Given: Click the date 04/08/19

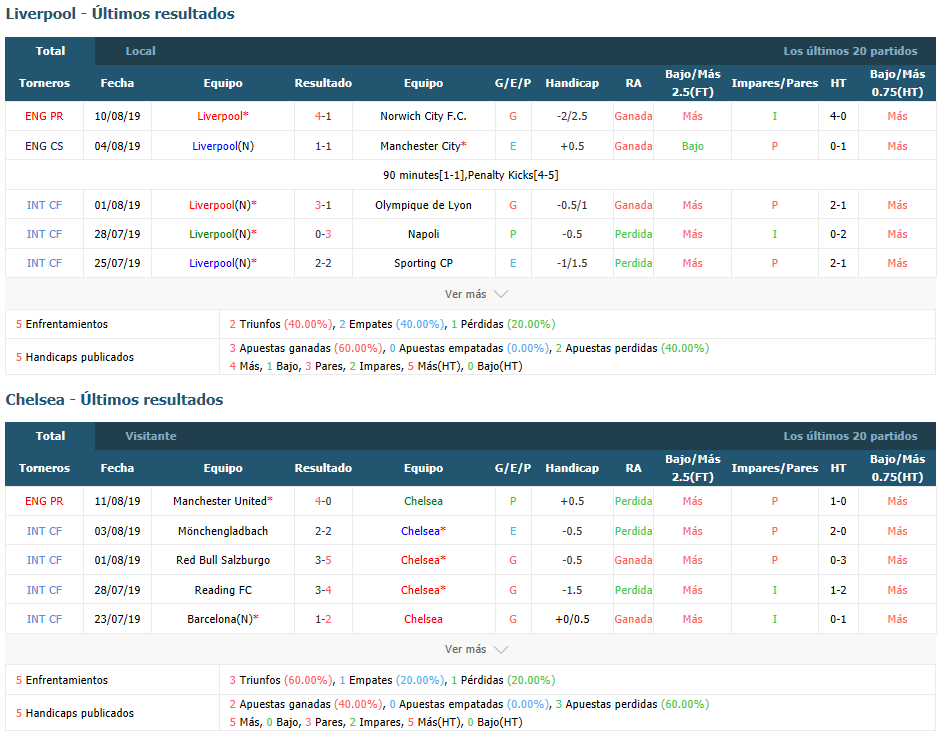Looking at the screenshot, I should [117, 146].
